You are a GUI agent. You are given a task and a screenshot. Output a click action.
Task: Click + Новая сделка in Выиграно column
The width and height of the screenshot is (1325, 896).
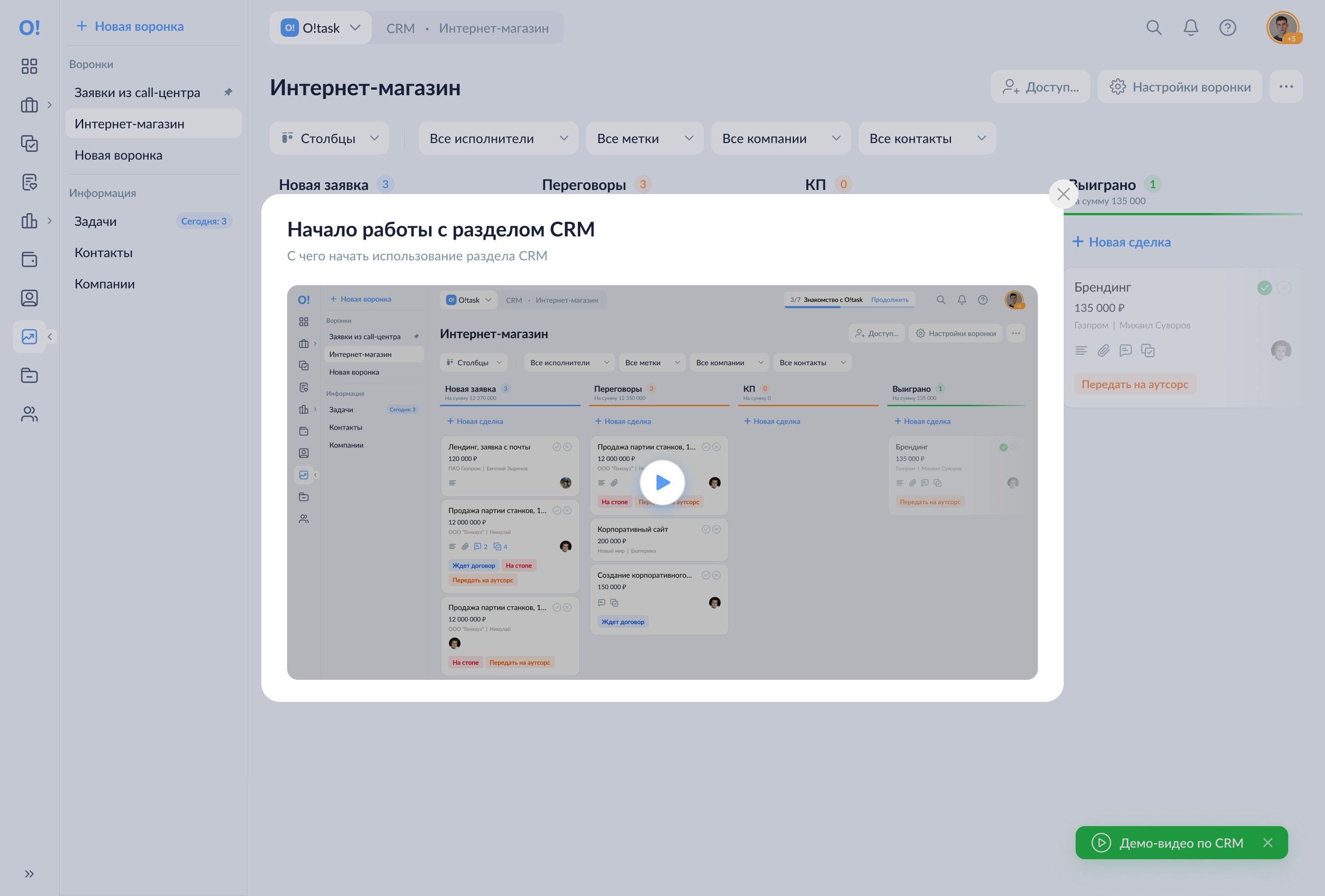pos(1122,242)
